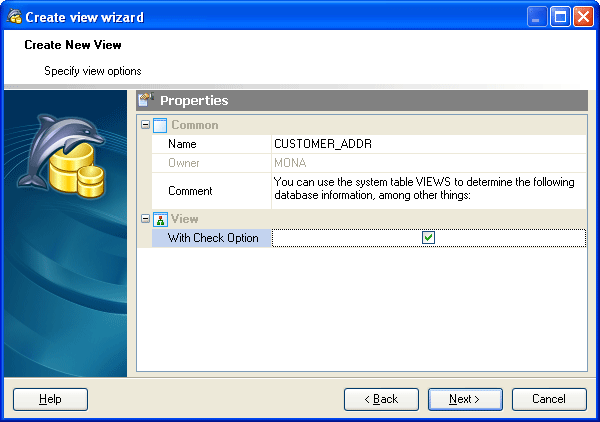Proceed by pressing Next
This screenshot has height=422, width=600.
[465, 399]
